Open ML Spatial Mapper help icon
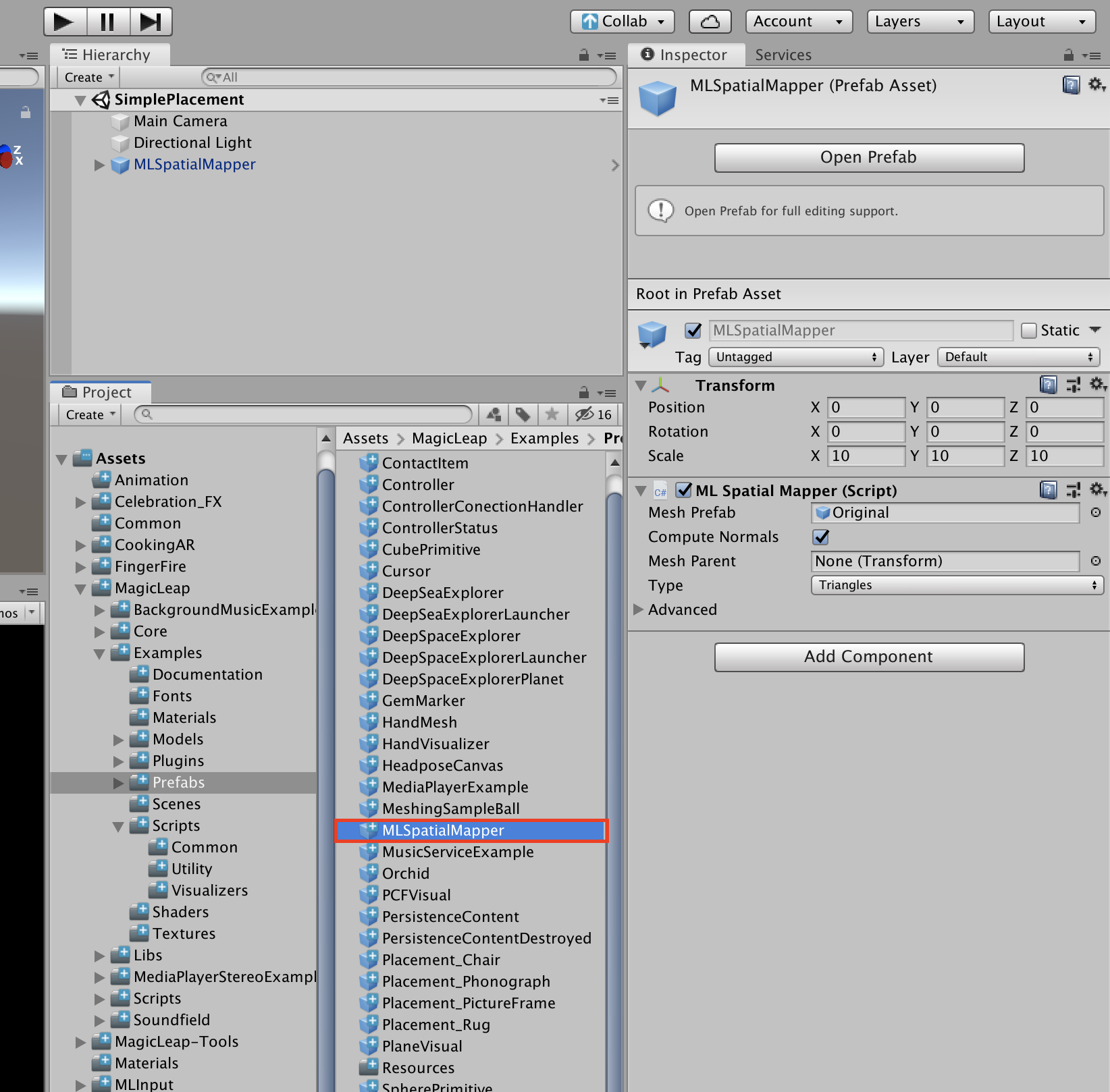This screenshot has height=1092, width=1110. pos(1048,490)
